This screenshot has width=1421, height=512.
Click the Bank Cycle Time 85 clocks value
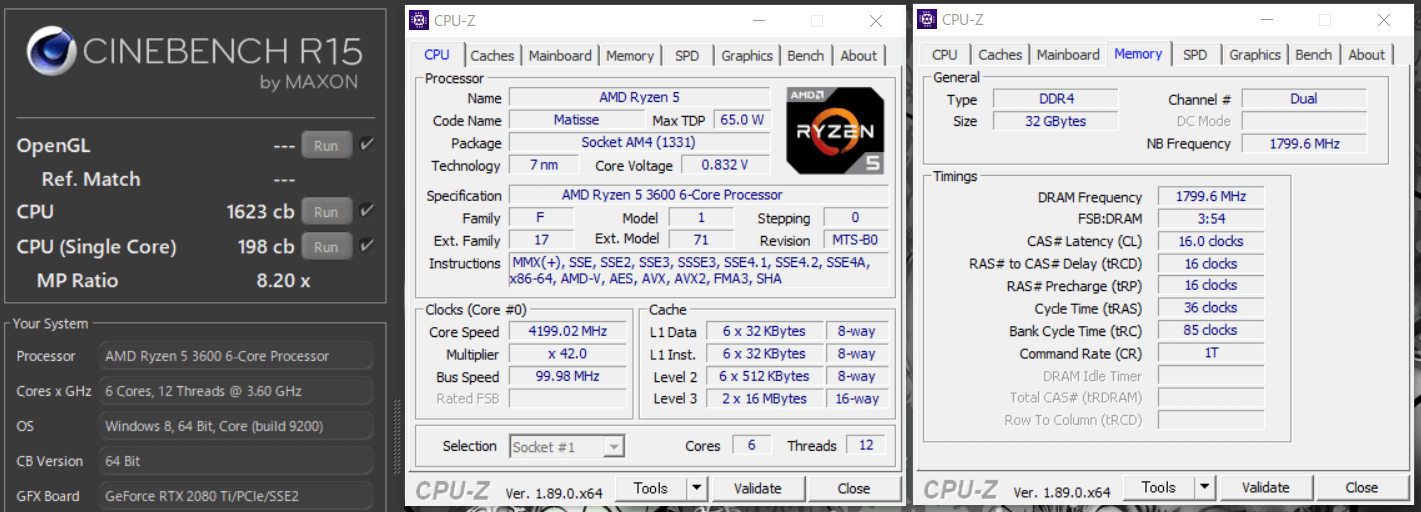coord(1211,330)
